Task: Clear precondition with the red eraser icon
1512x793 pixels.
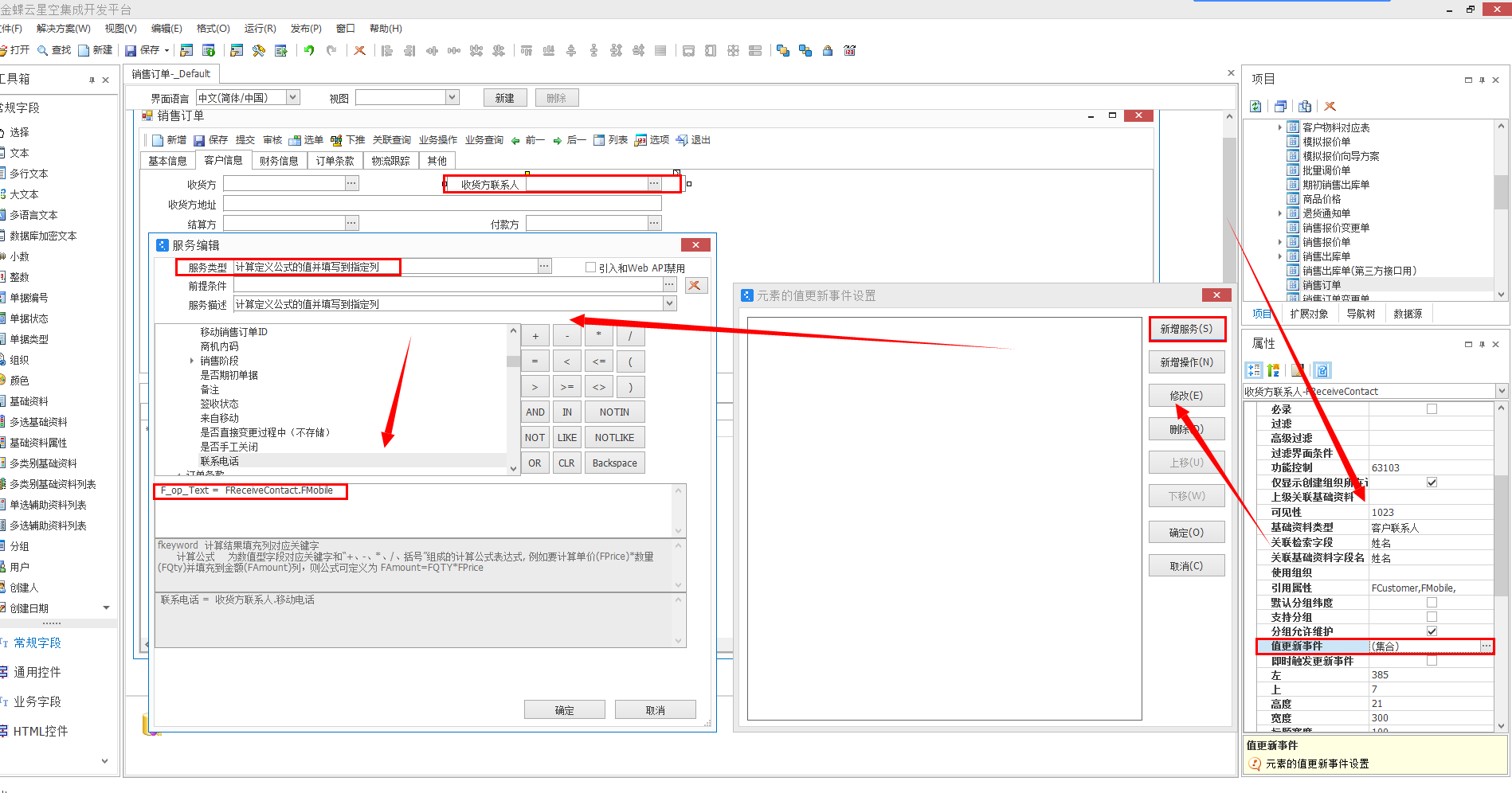Action: (x=695, y=285)
